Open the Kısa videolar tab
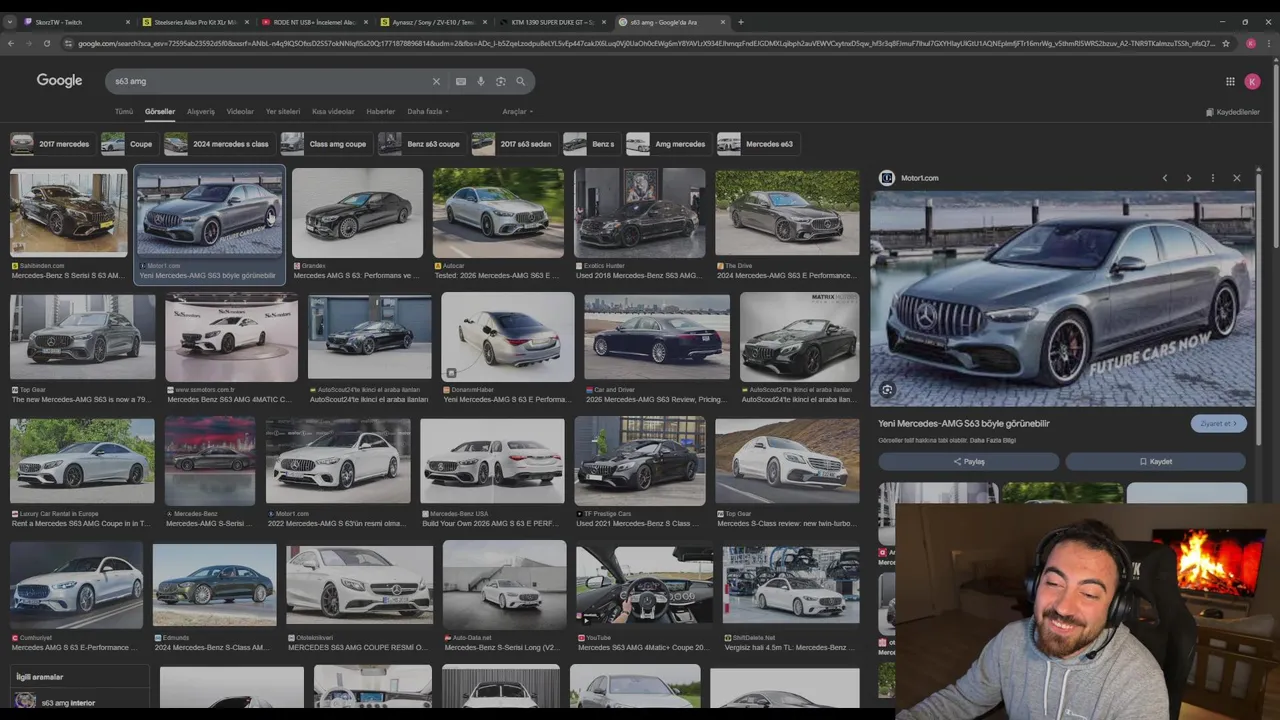This screenshot has width=1280, height=720. [333, 112]
